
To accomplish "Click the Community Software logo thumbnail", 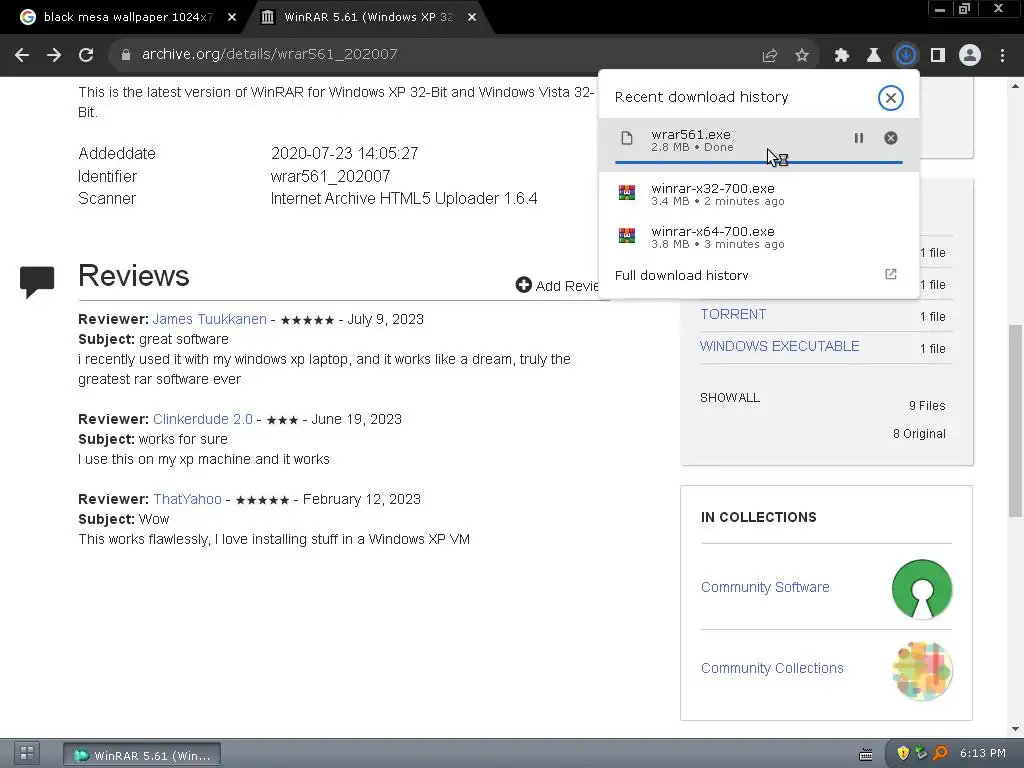I will point(921,588).
